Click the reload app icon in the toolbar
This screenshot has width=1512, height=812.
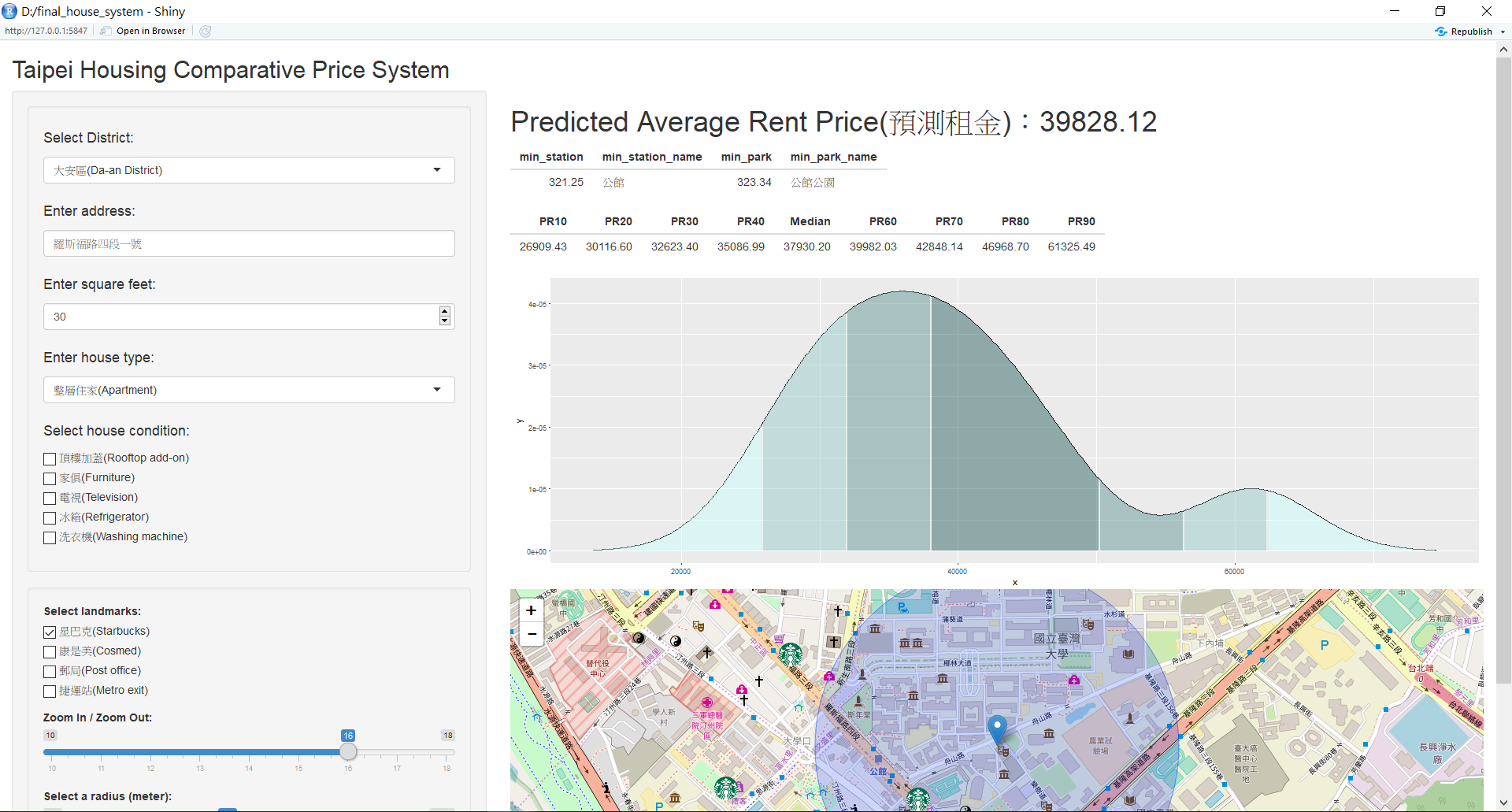(205, 31)
